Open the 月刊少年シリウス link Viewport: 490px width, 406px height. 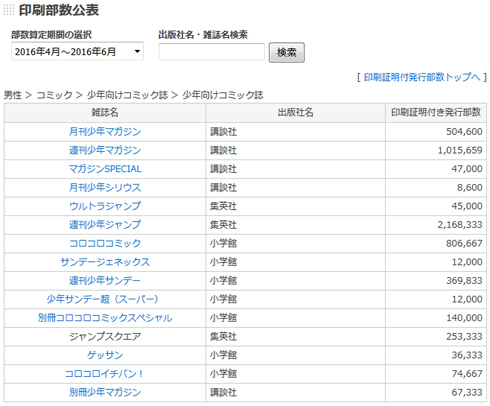coord(105,187)
